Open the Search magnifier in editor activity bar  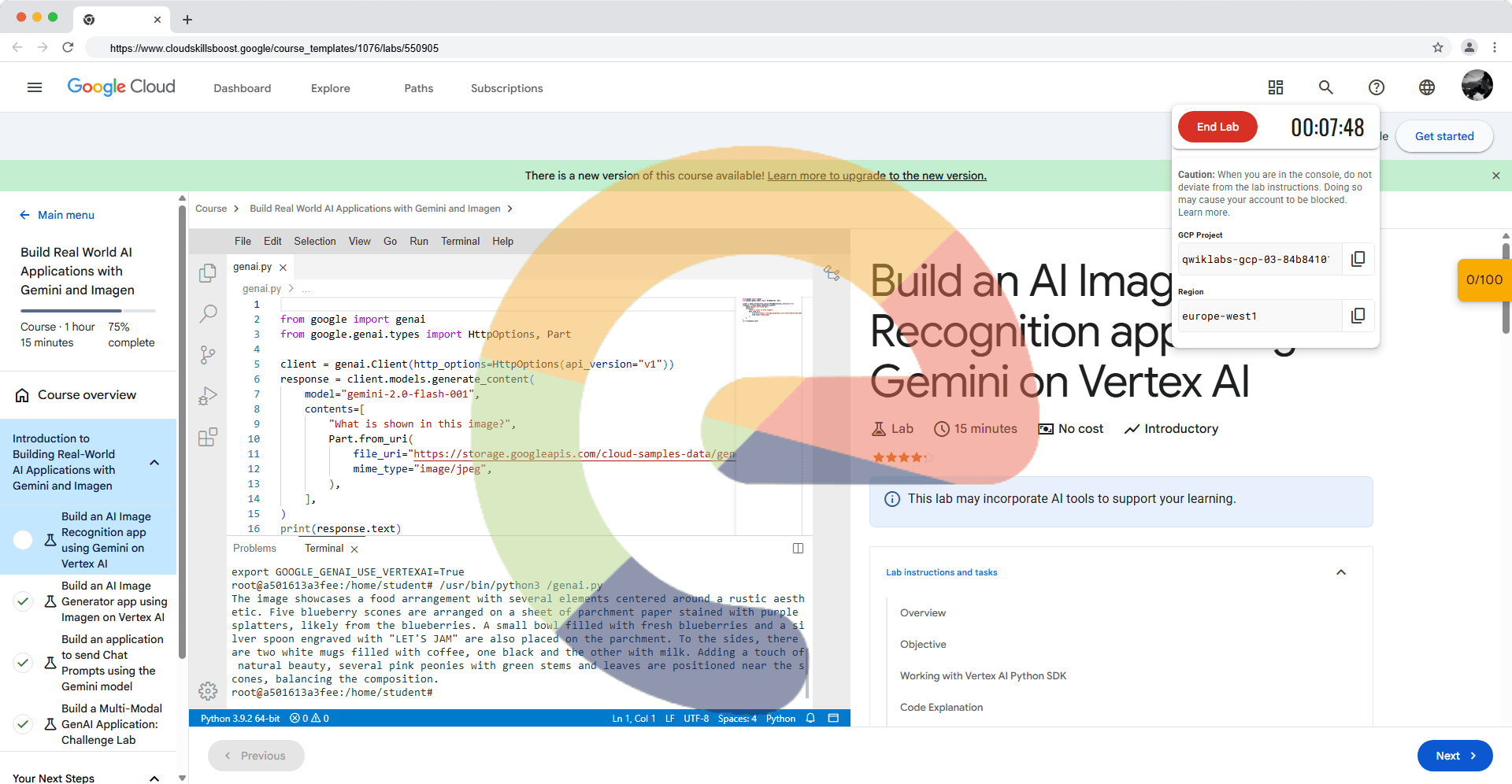pyautogui.click(x=208, y=314)
